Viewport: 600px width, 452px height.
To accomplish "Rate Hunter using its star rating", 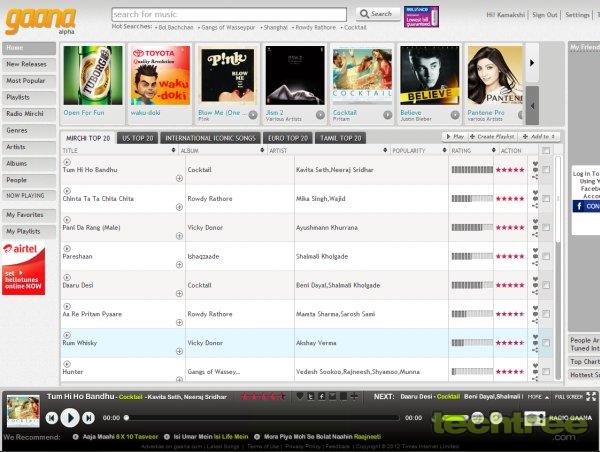I will click(510, 372).
